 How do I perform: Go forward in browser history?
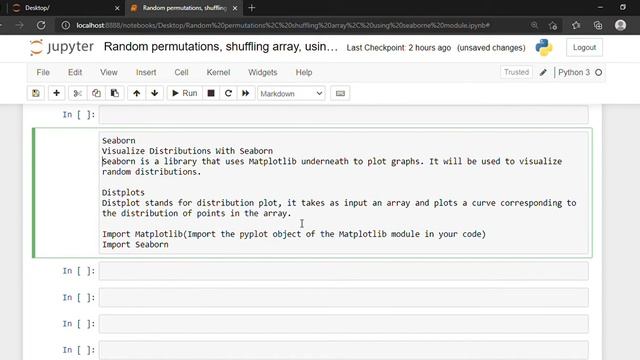coord(19,25)
